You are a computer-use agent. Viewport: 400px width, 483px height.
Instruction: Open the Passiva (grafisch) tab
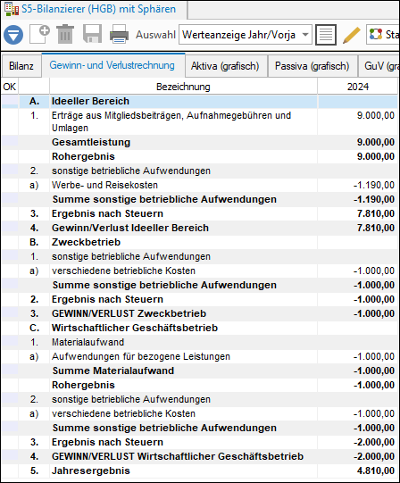[x=312, y=66]
